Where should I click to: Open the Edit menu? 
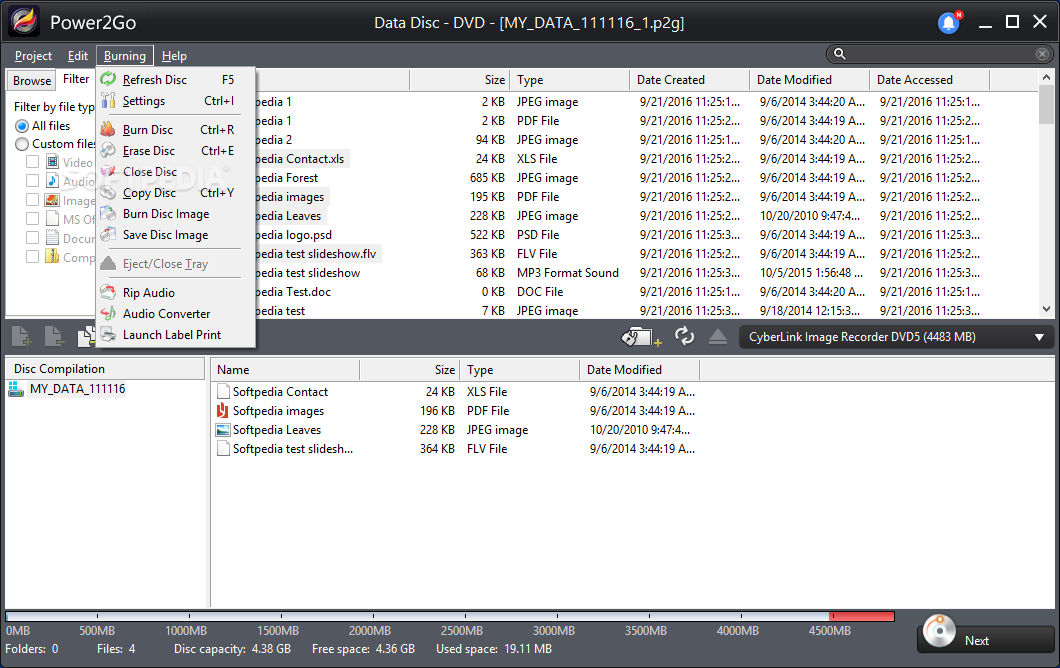click(x=78, y=56)
